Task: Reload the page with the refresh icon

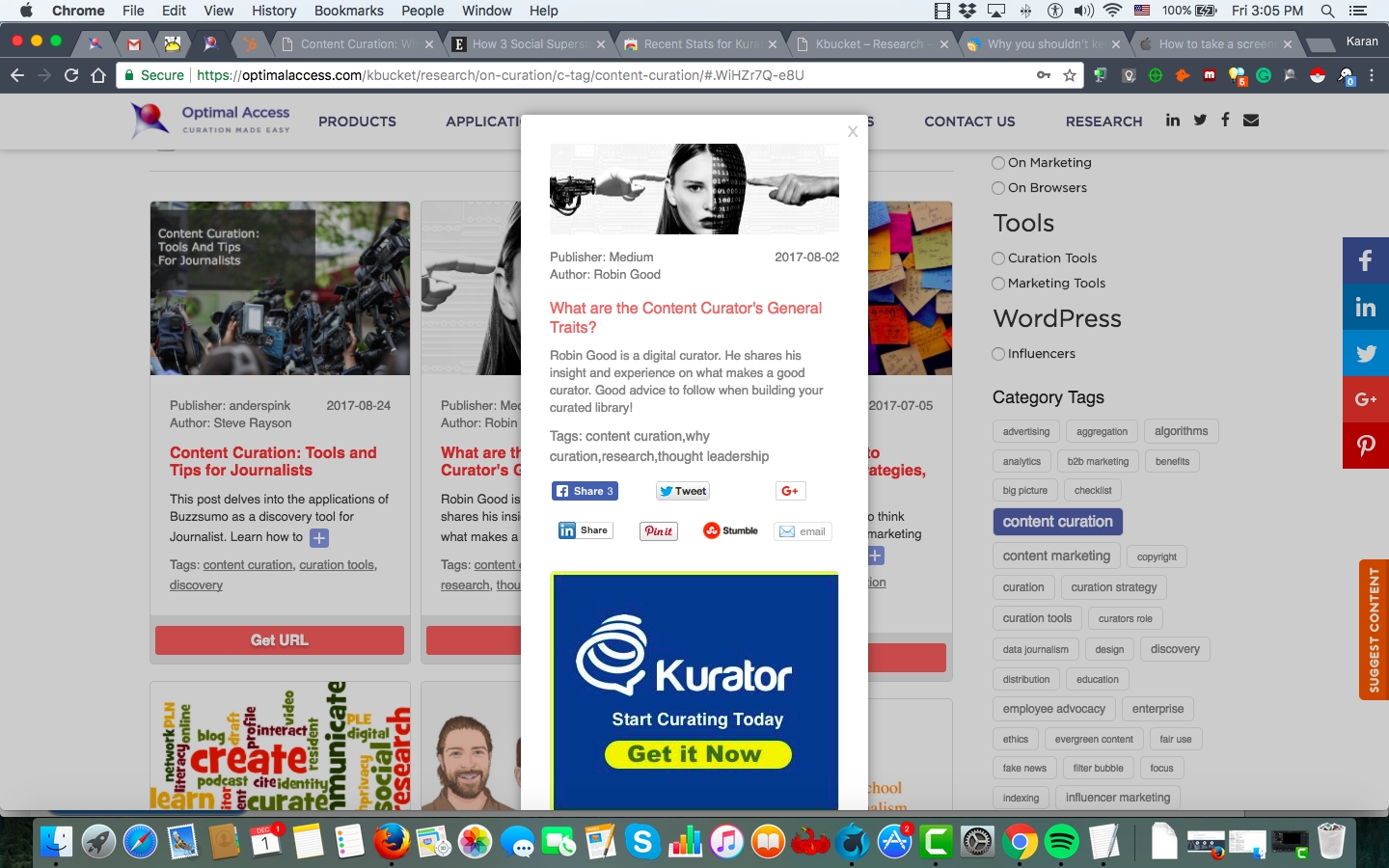Action: click(x=71, y=75)
